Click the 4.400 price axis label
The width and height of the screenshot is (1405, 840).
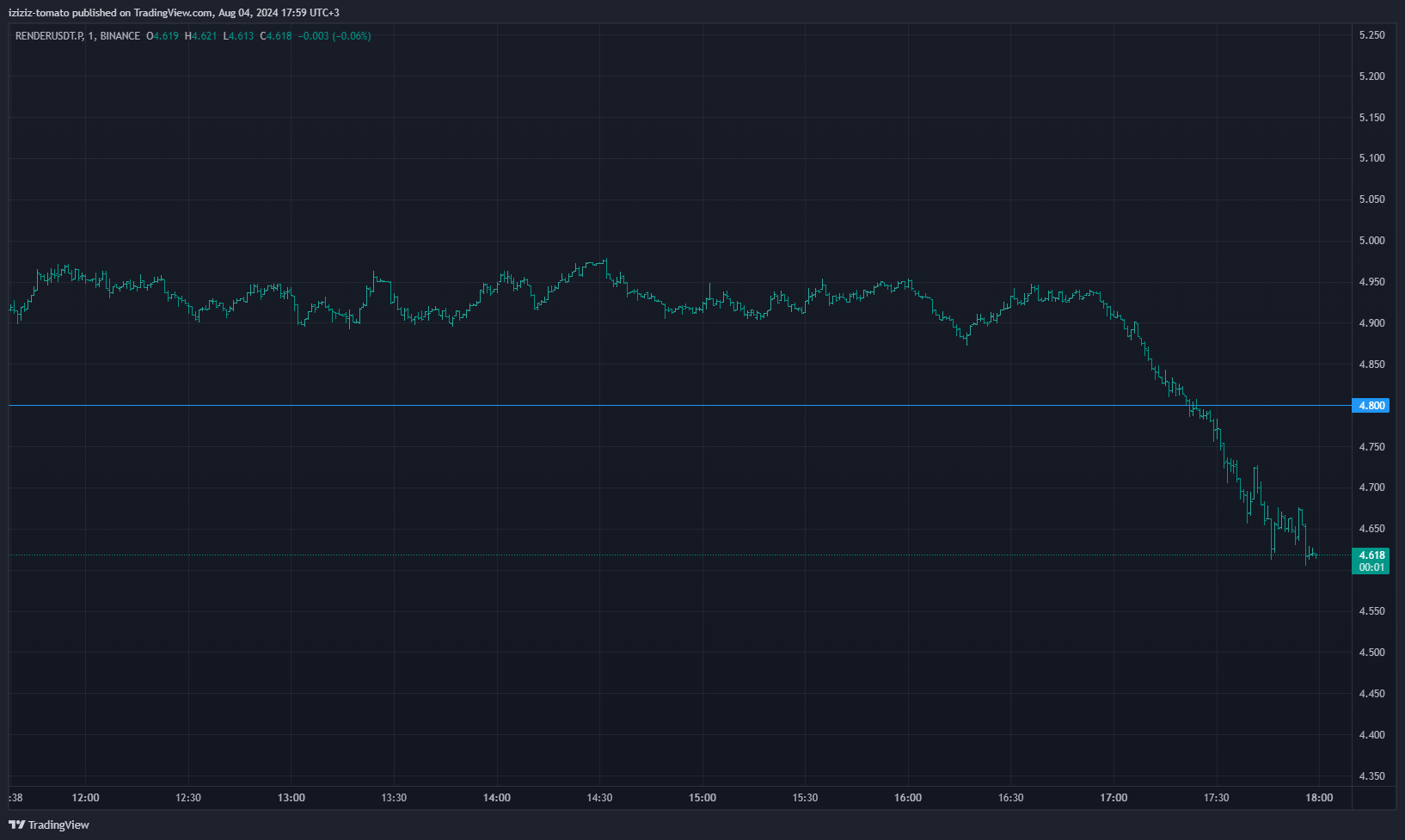click(x=1371, y=735)
